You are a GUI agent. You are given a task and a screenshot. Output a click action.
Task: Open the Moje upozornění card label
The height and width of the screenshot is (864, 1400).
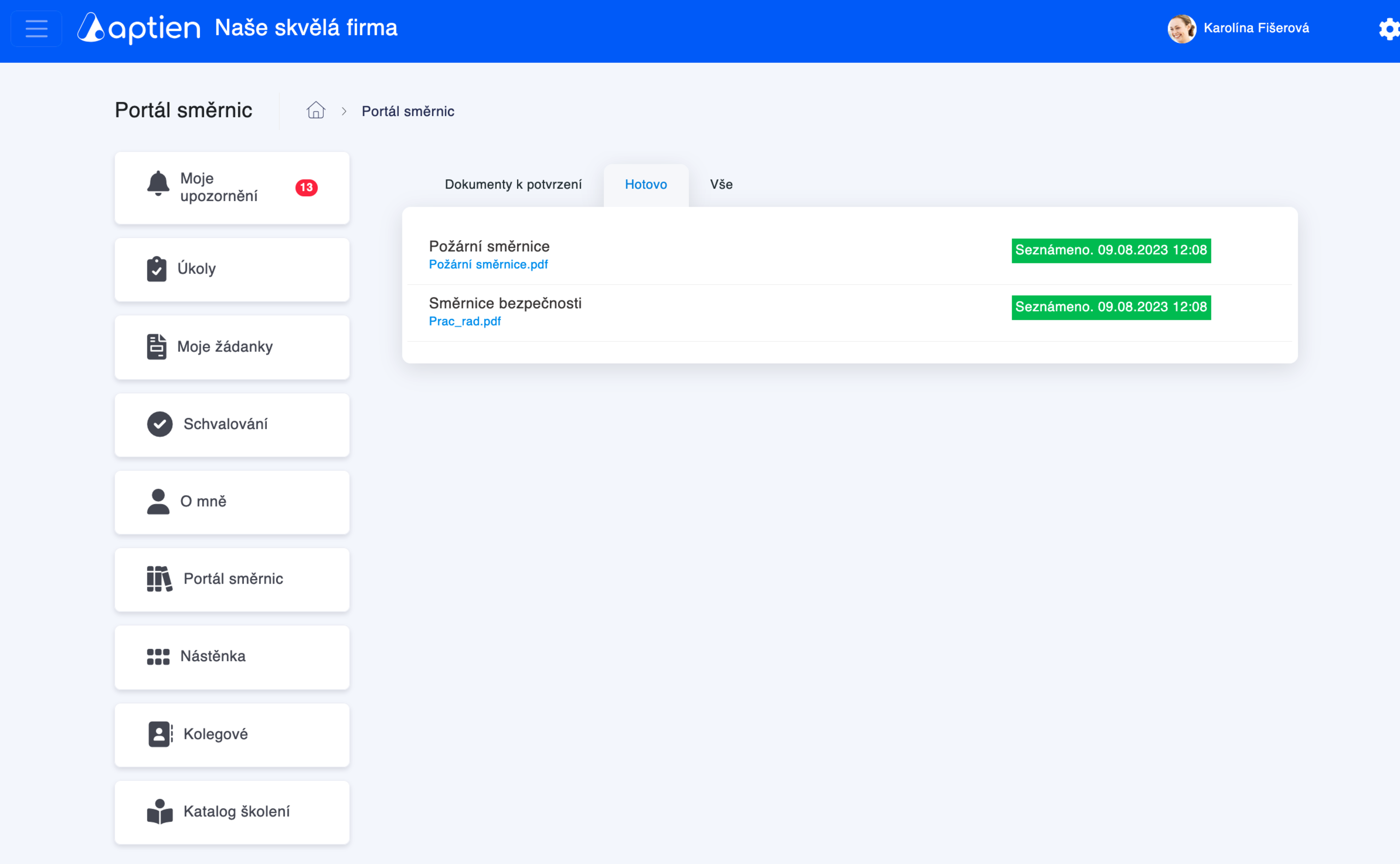point(218,187)
